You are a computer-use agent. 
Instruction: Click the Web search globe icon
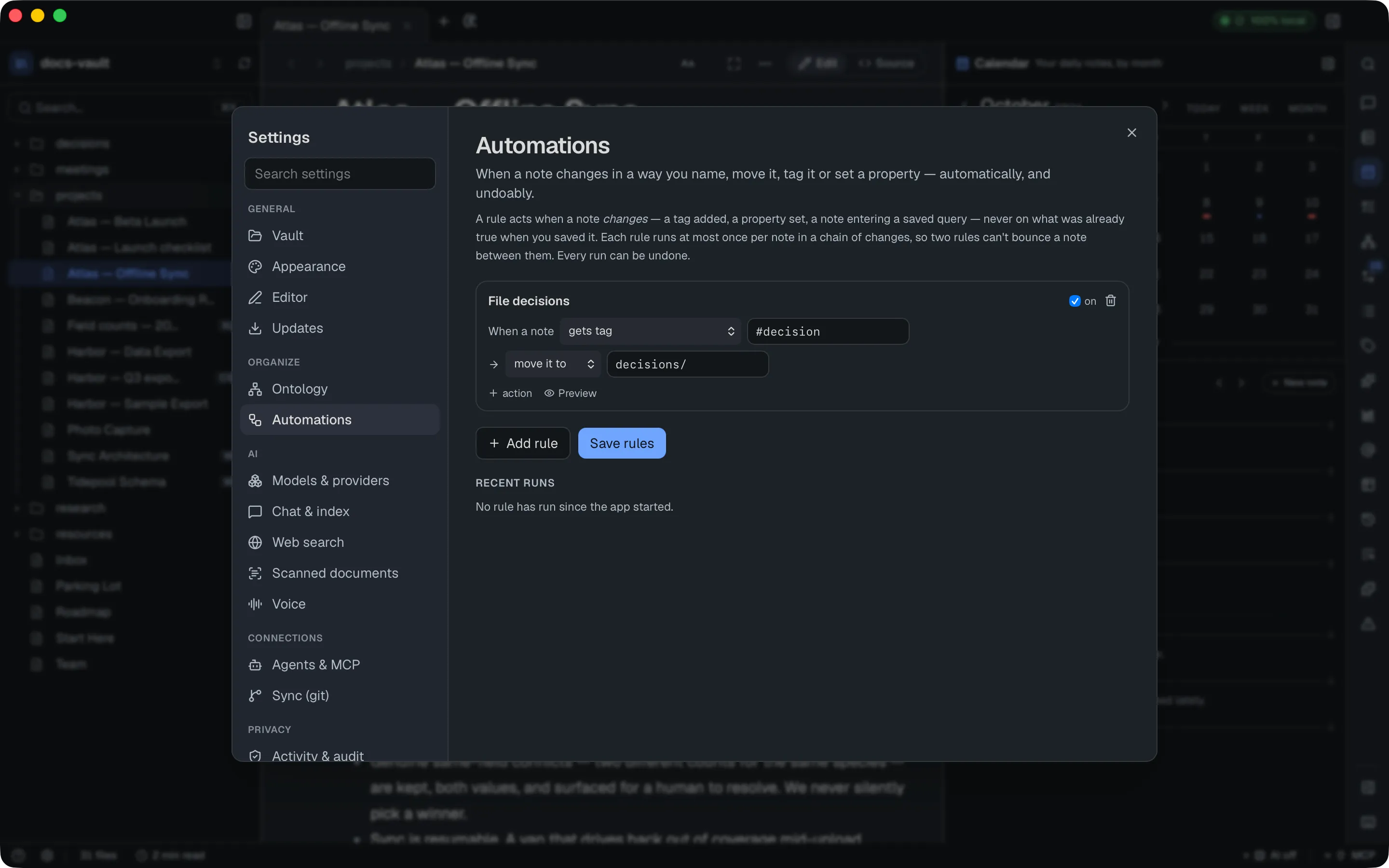[x=255, y=542]
